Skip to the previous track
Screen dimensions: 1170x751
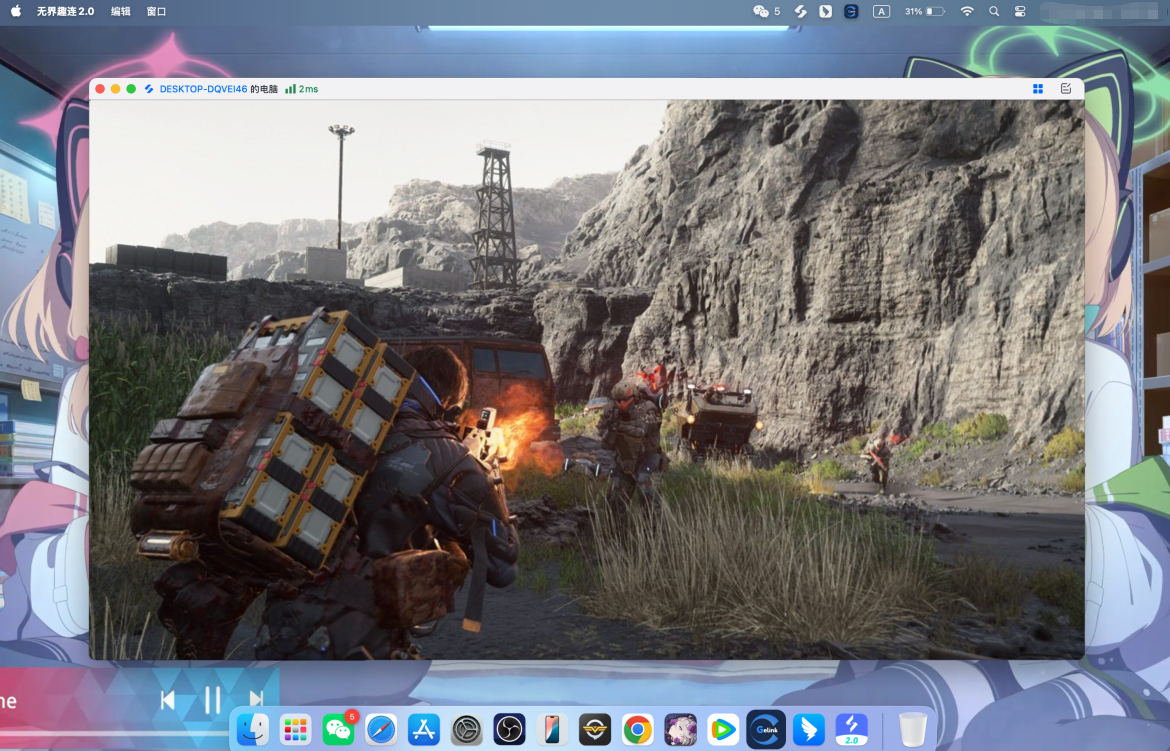[168, 700]
